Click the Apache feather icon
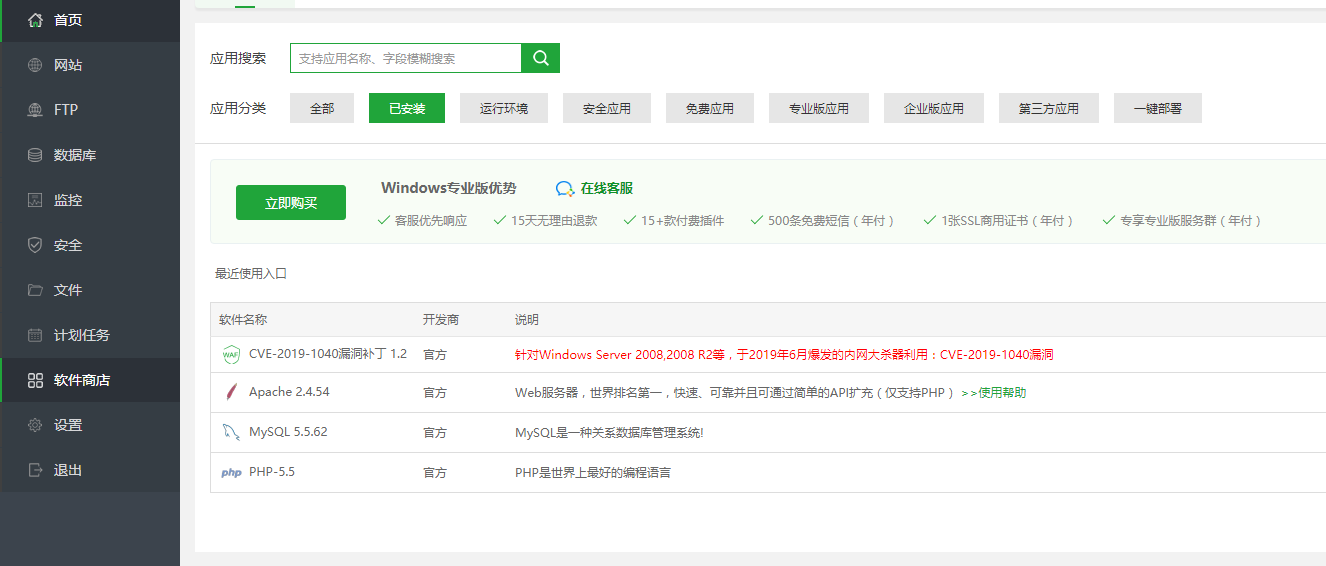The image size is (1326, 566). click(x=231, y=392)
